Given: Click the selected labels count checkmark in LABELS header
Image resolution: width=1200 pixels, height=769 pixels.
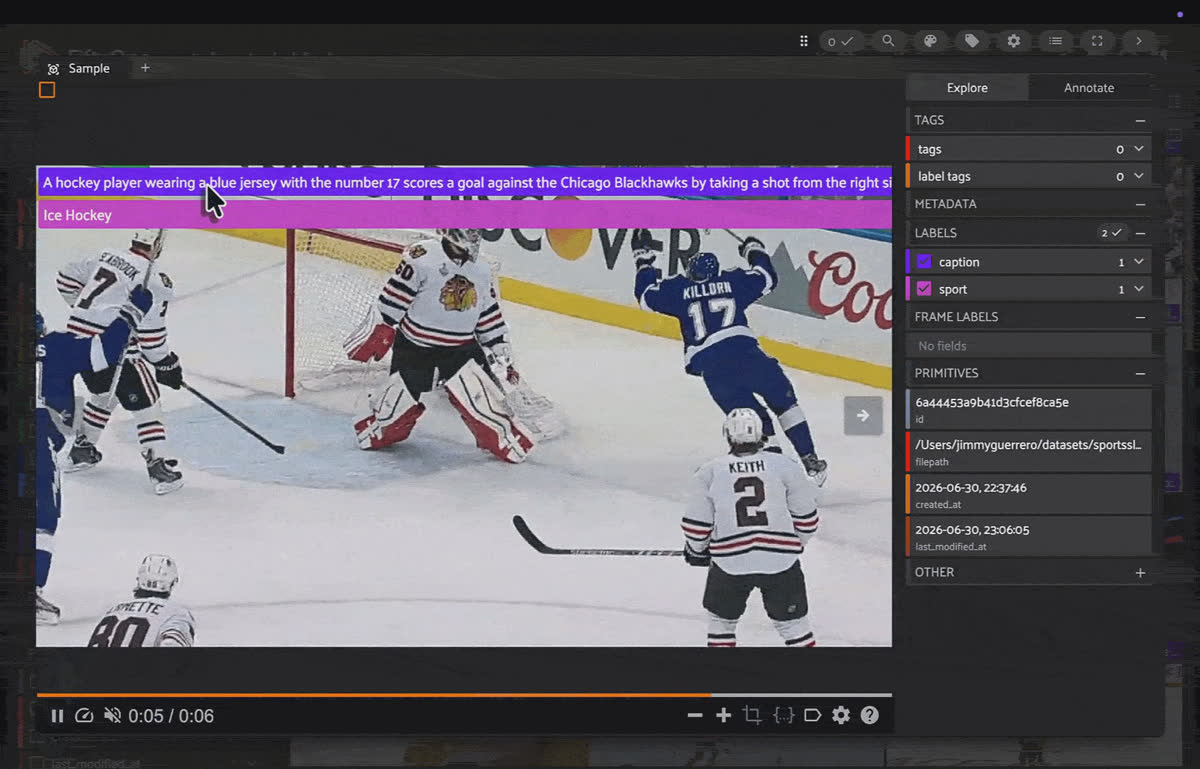Looking at the screenshot, I should click(1112, 233).
